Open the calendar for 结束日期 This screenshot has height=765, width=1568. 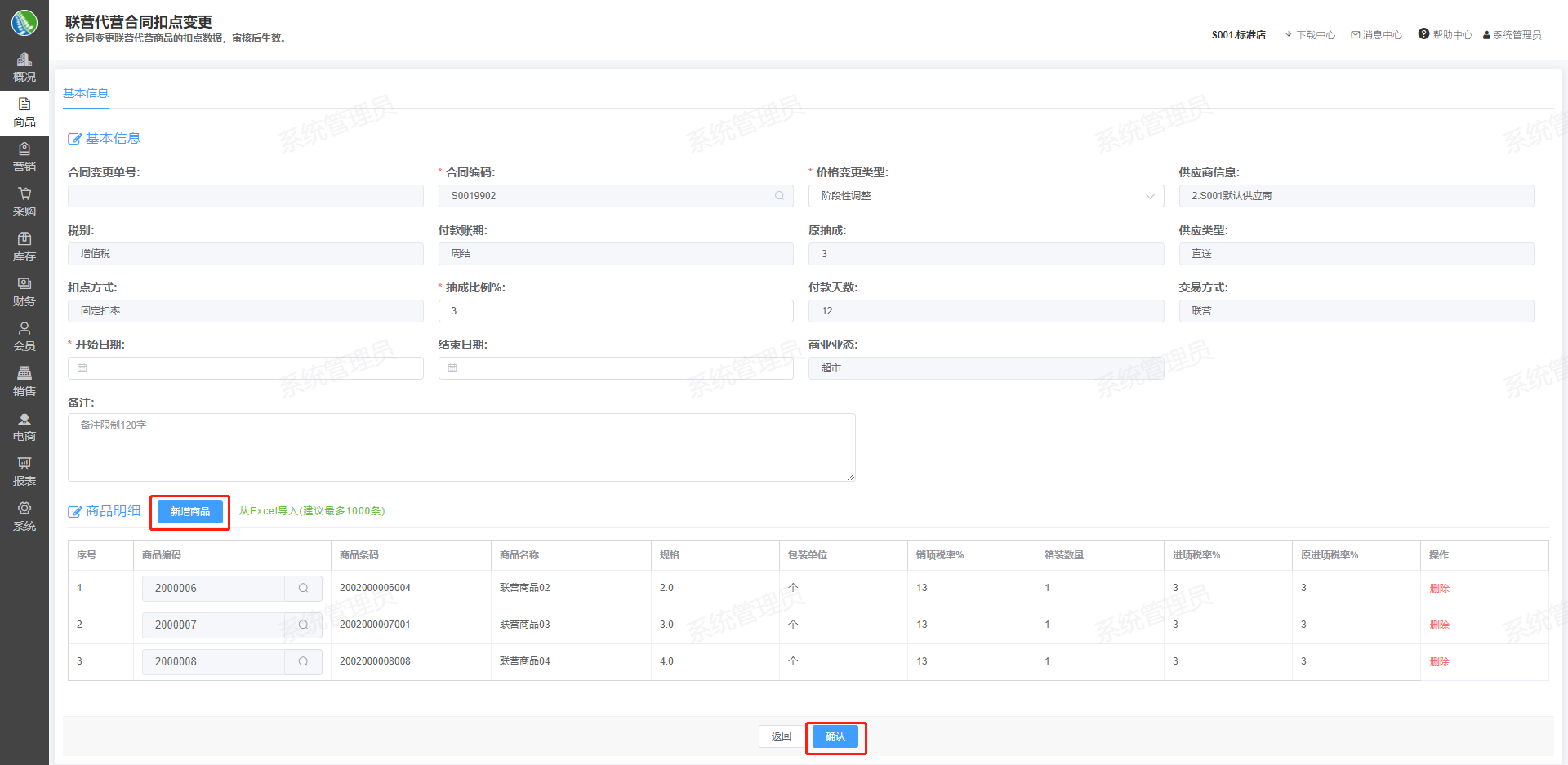(452, 368)
